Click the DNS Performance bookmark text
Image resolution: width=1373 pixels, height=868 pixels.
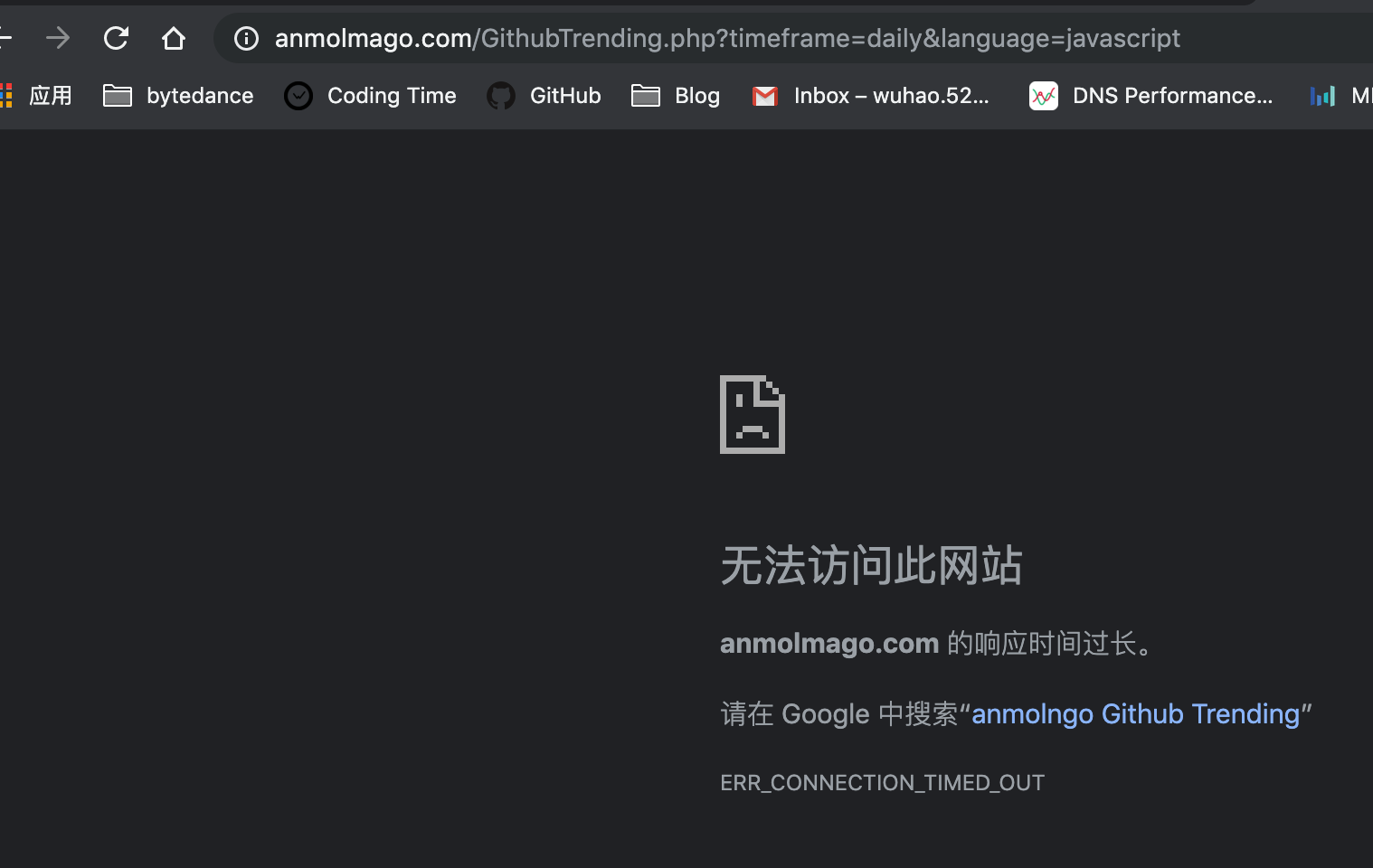coord(1172,95)
